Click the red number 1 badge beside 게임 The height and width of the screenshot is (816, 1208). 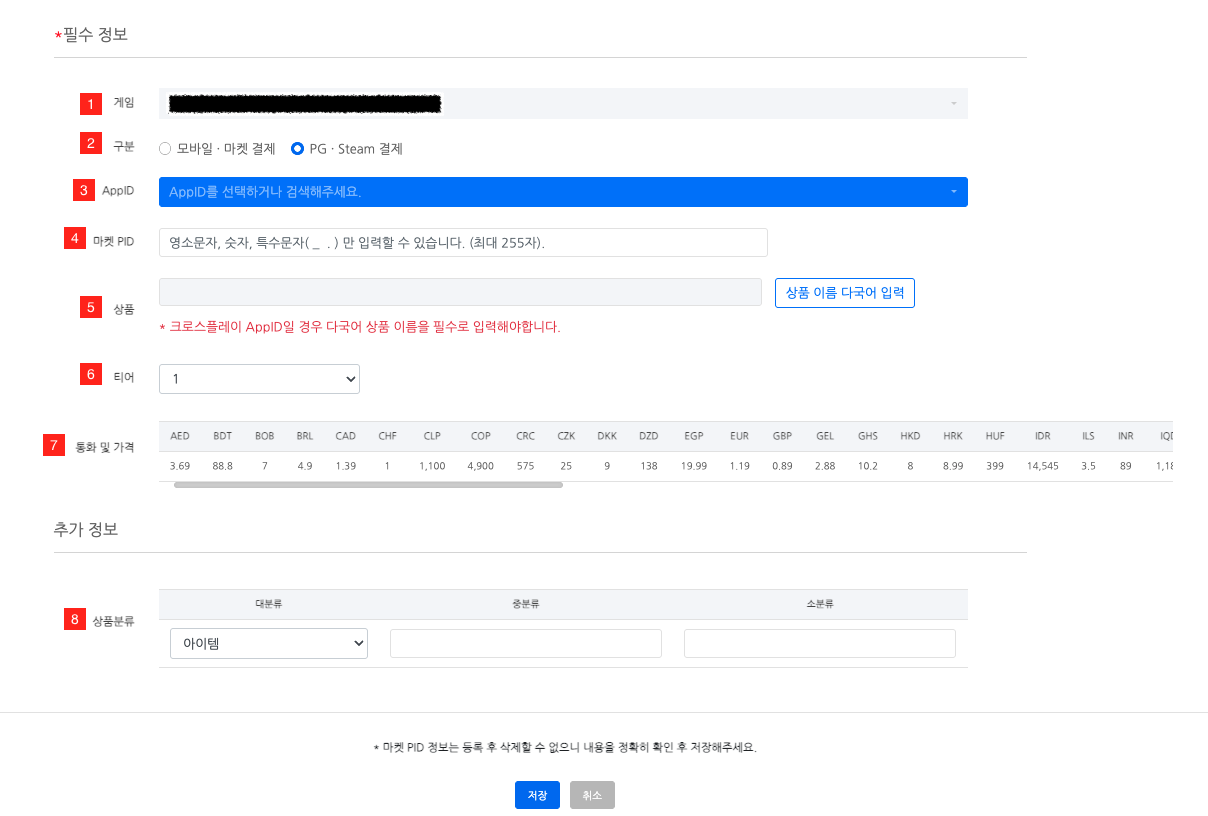tap(92, 103)
